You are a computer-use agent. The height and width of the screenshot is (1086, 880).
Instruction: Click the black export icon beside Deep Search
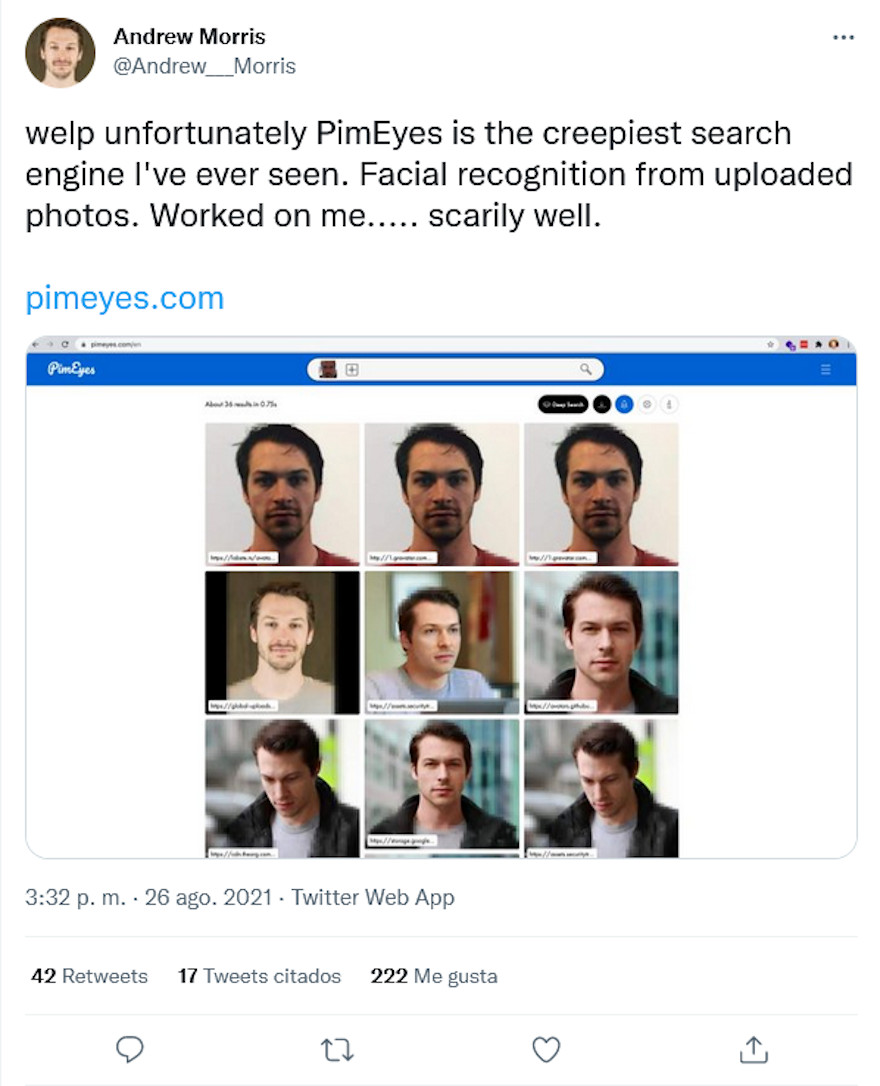pos(601,404)
